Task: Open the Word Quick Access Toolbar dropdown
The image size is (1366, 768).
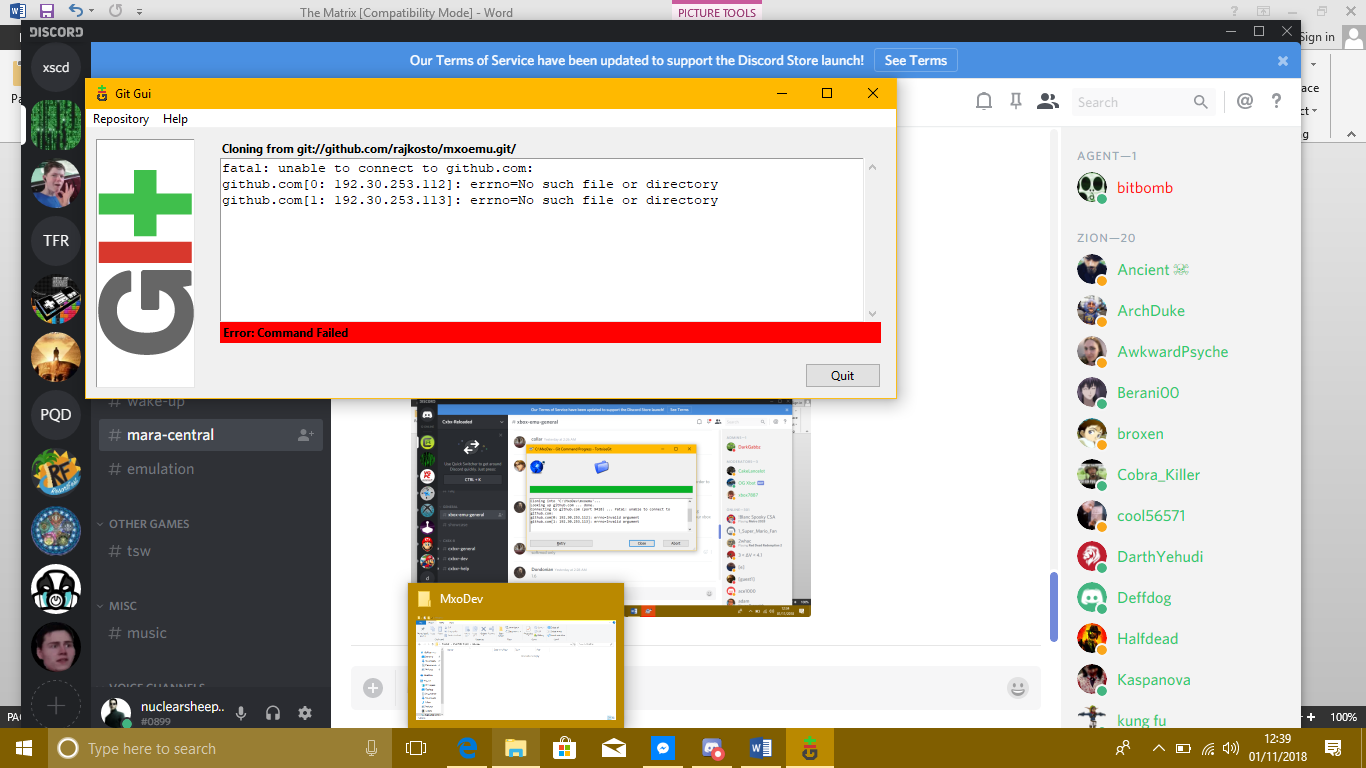Action: pyautogui.click(x=138, y=12)
